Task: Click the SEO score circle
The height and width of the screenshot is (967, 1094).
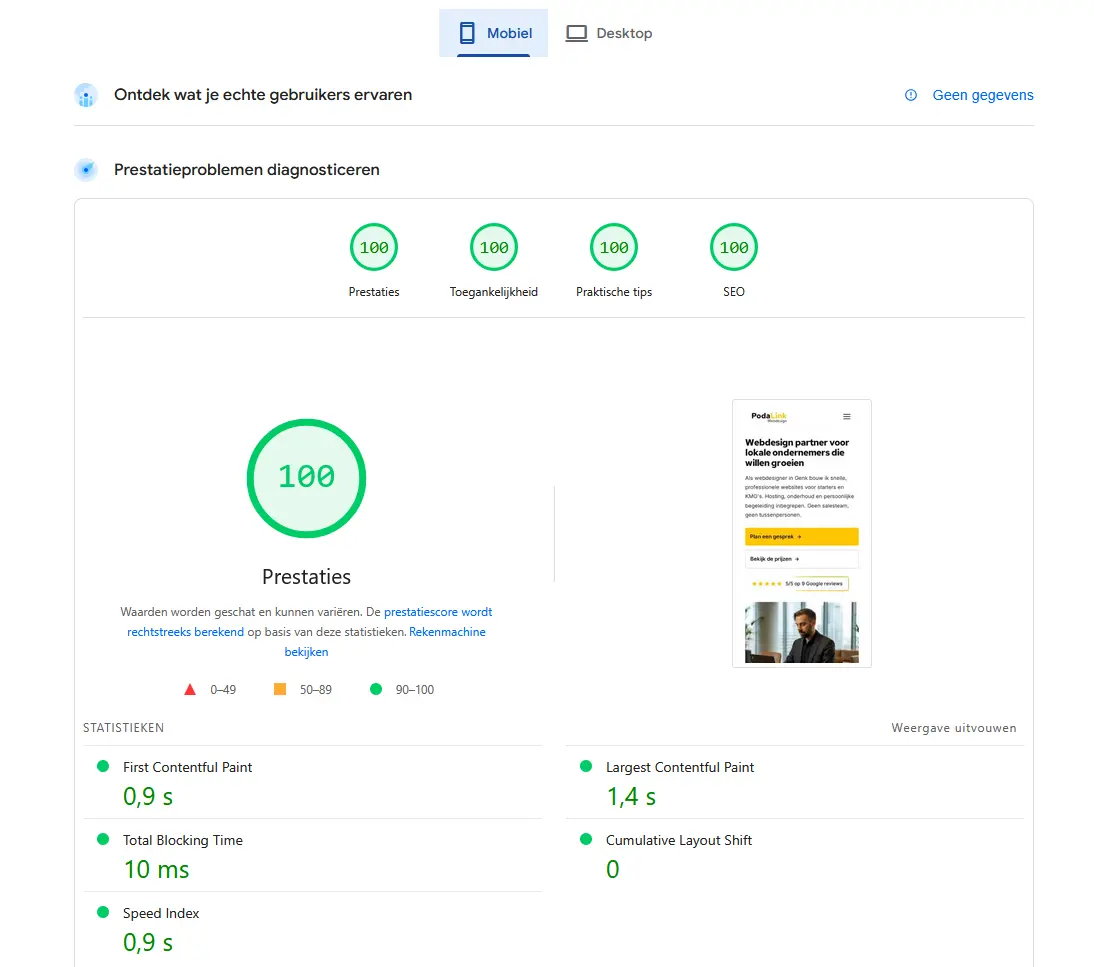Action: (x=733, y=247)
